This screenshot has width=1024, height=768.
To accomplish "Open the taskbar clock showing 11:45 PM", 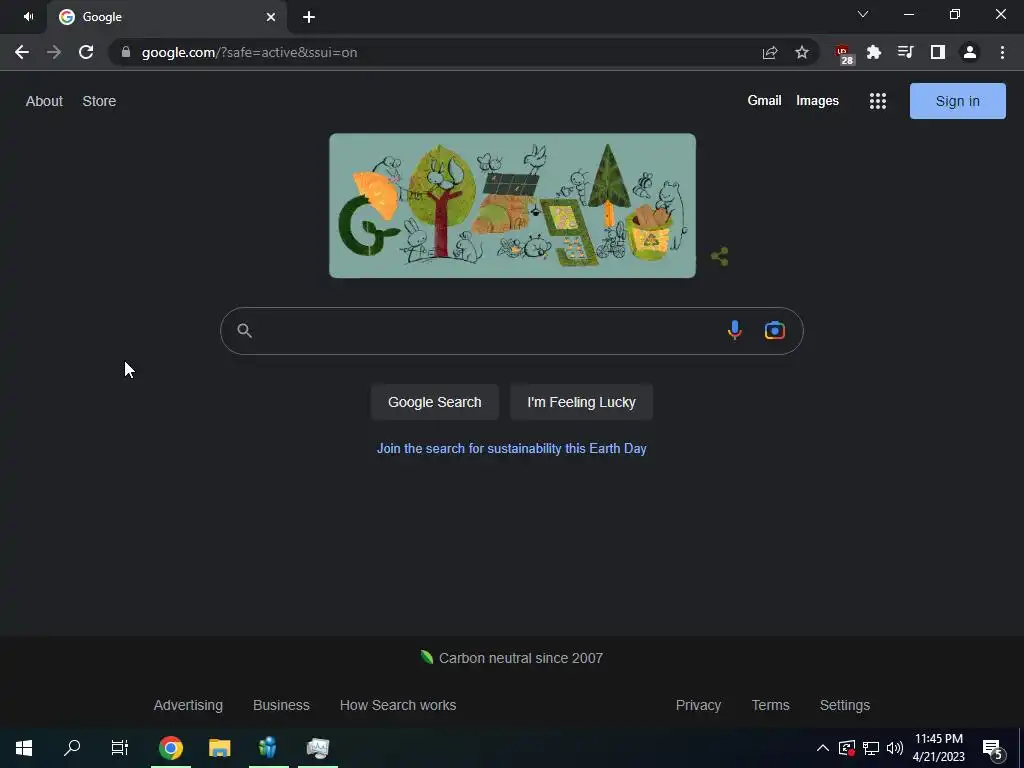I will click(938, 748).
